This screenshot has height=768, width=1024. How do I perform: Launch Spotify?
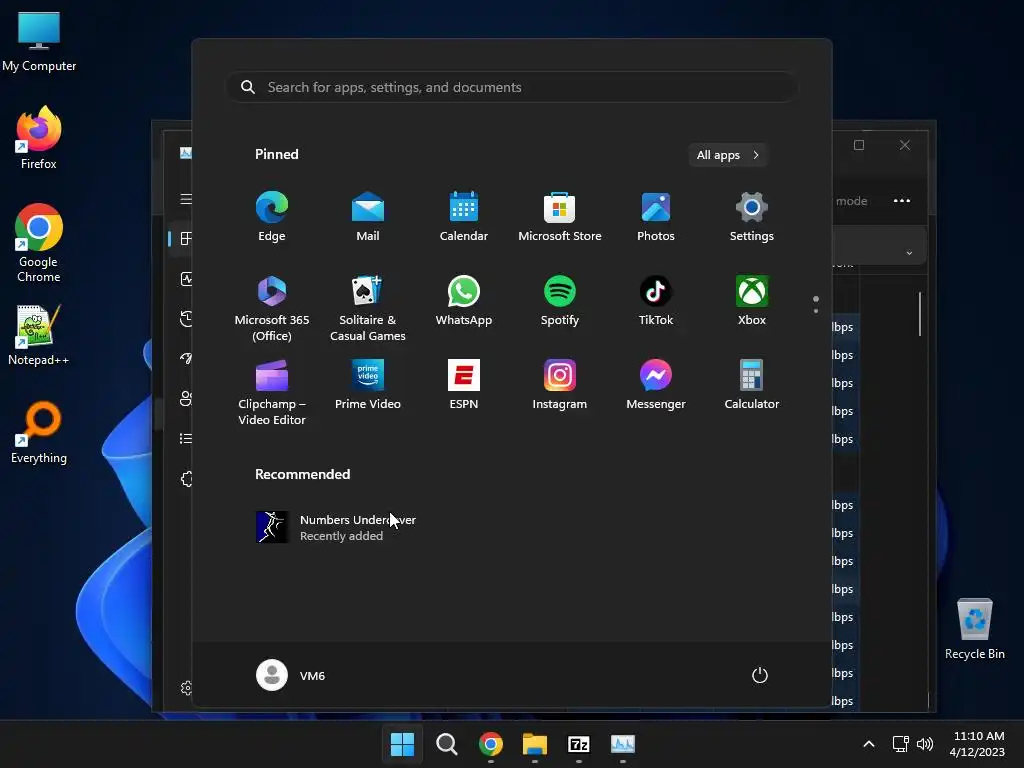tap(560, 301)
